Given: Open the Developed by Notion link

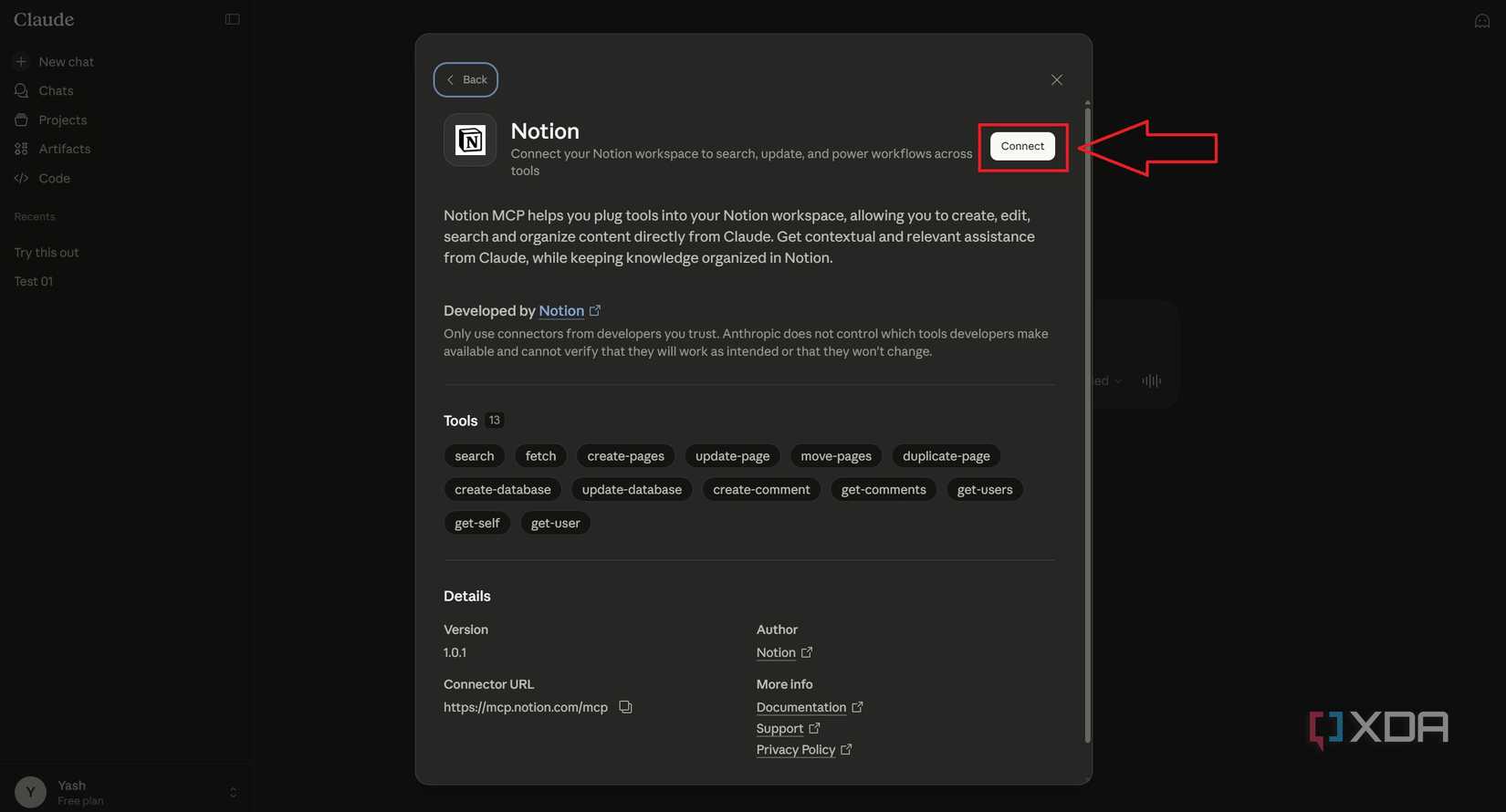Looking at the screenshot, I should pos(561,311).
